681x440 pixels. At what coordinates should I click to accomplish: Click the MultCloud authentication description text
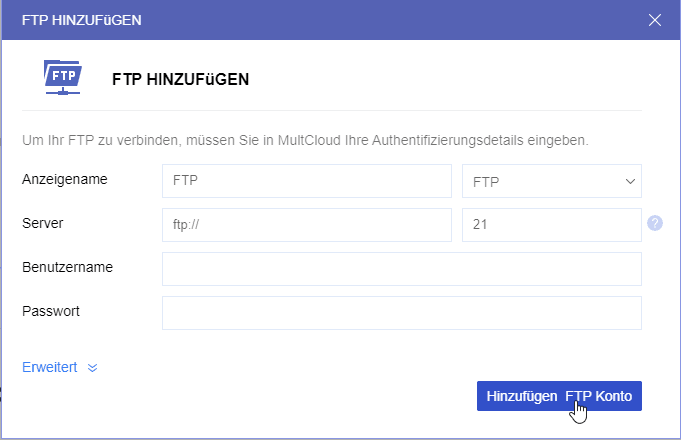[305, 140]
